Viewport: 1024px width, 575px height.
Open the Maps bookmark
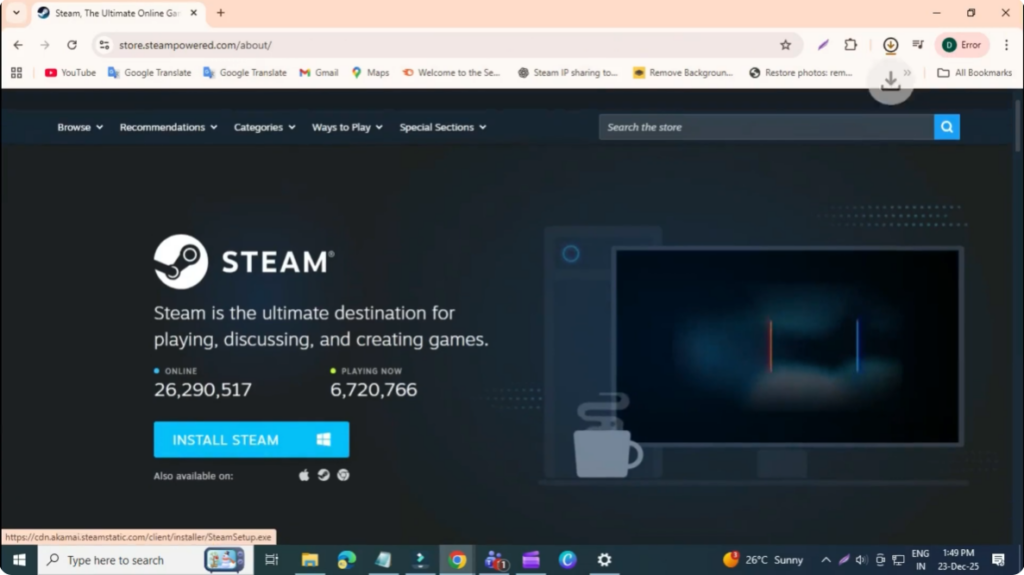[x=370, y=73]
